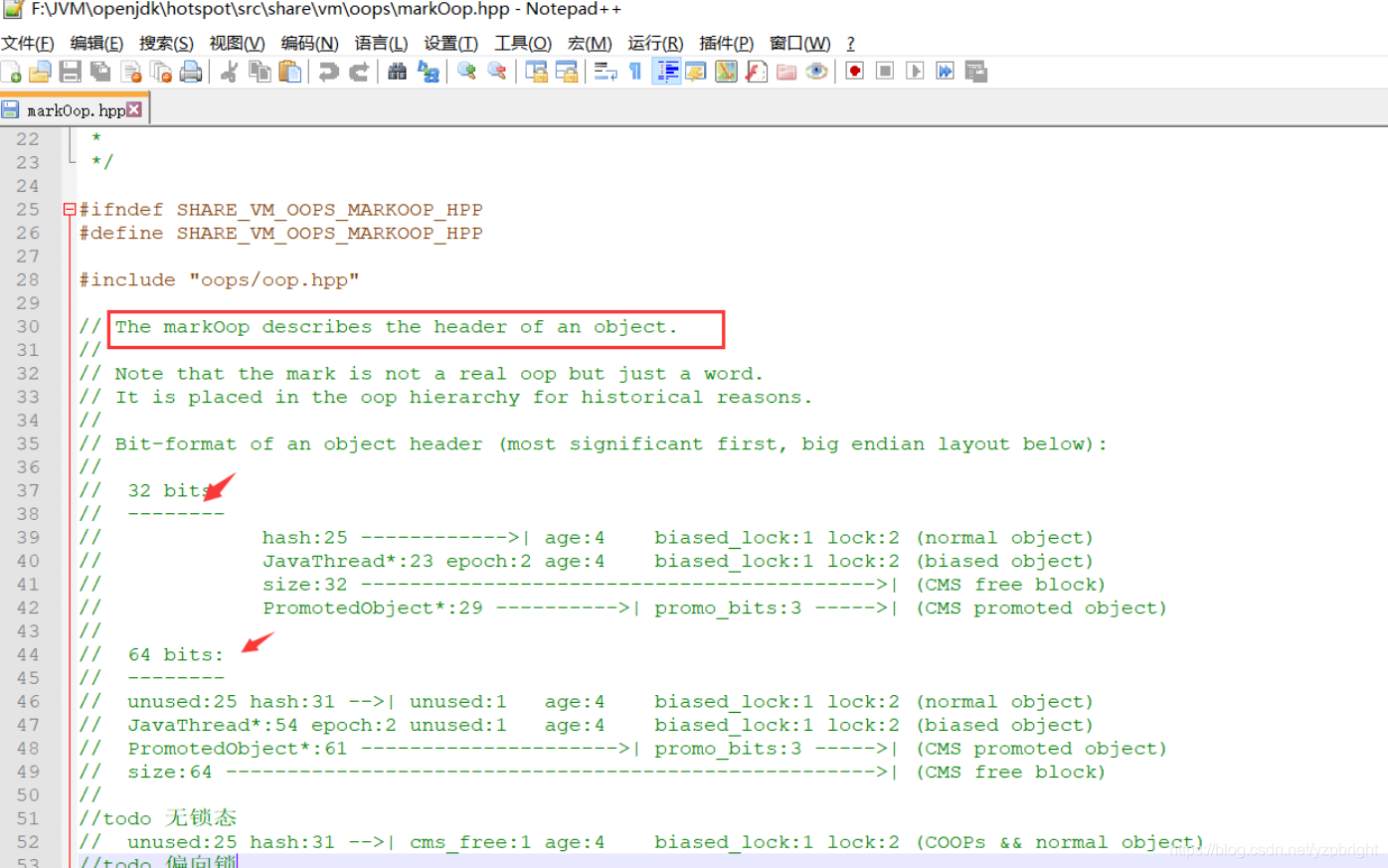
Task: Open the ? help menu
Action: [x=850, y=43]
